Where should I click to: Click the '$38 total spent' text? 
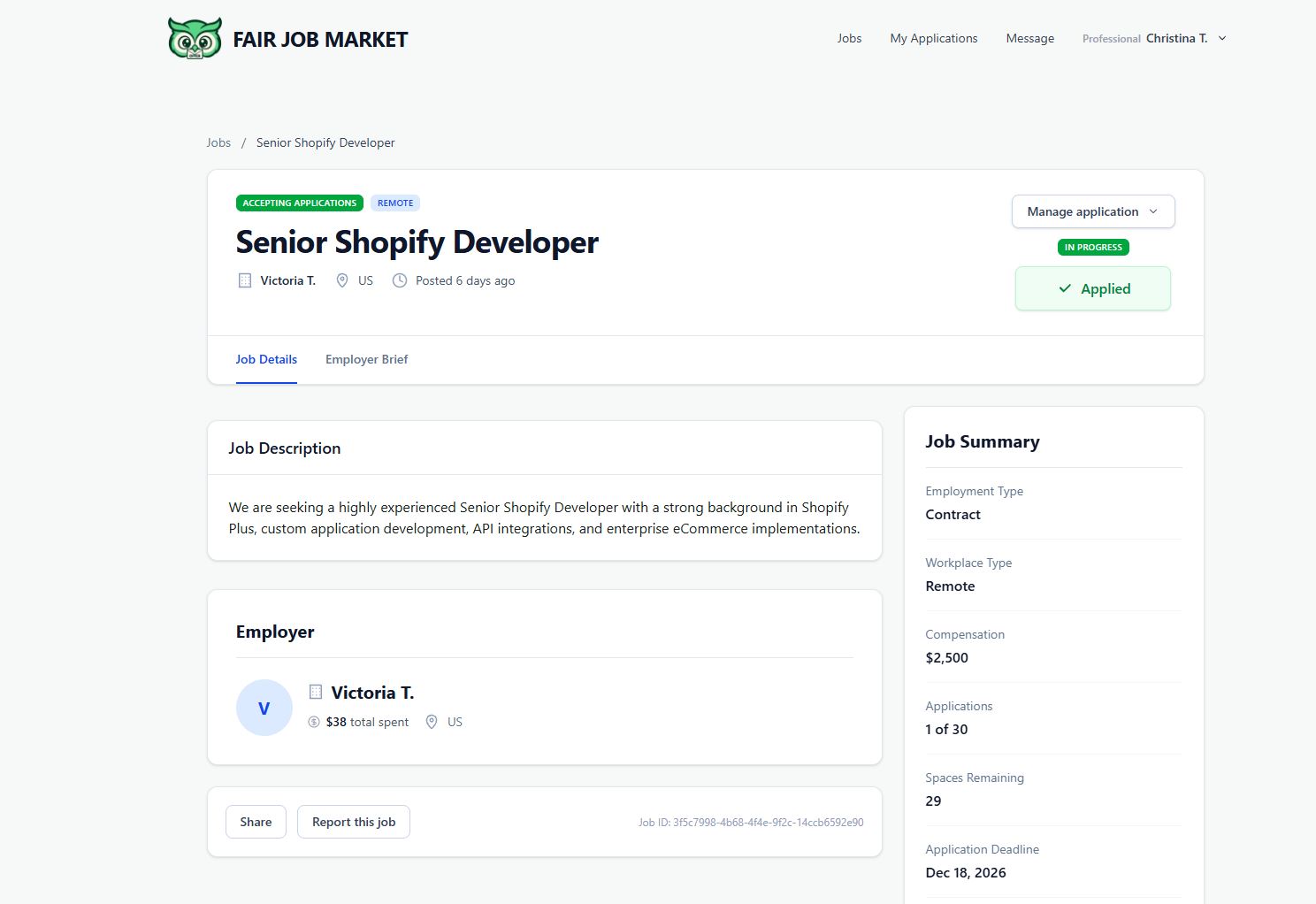coord(367,722)
